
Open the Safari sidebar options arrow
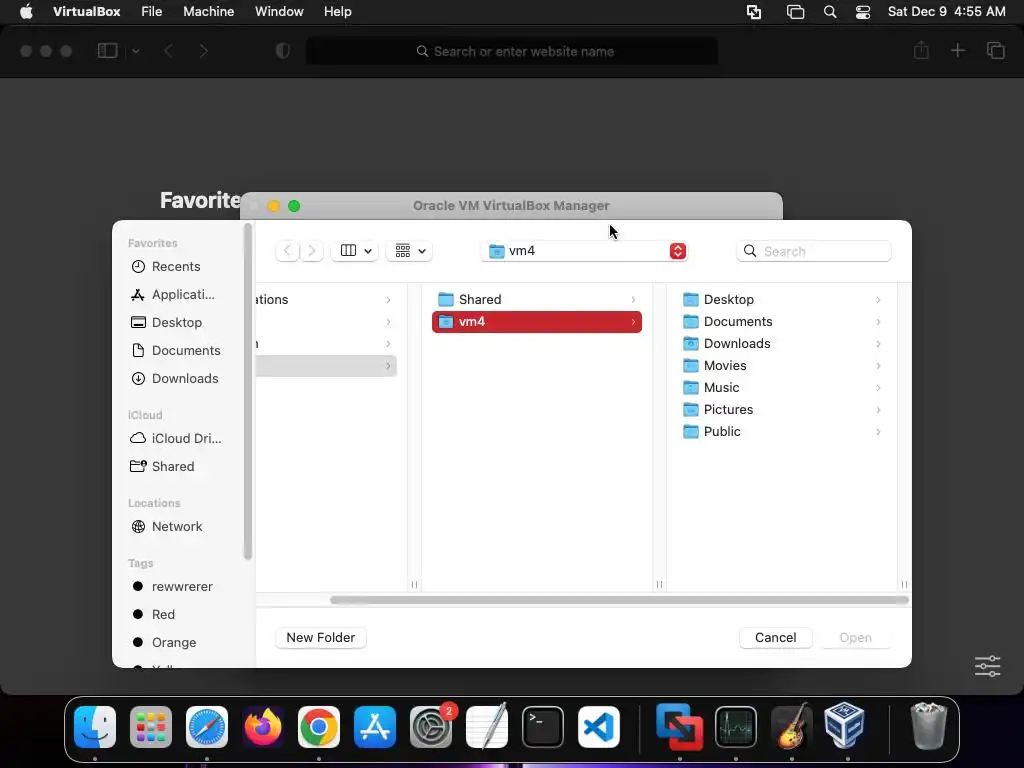click(x=136, y=51)
